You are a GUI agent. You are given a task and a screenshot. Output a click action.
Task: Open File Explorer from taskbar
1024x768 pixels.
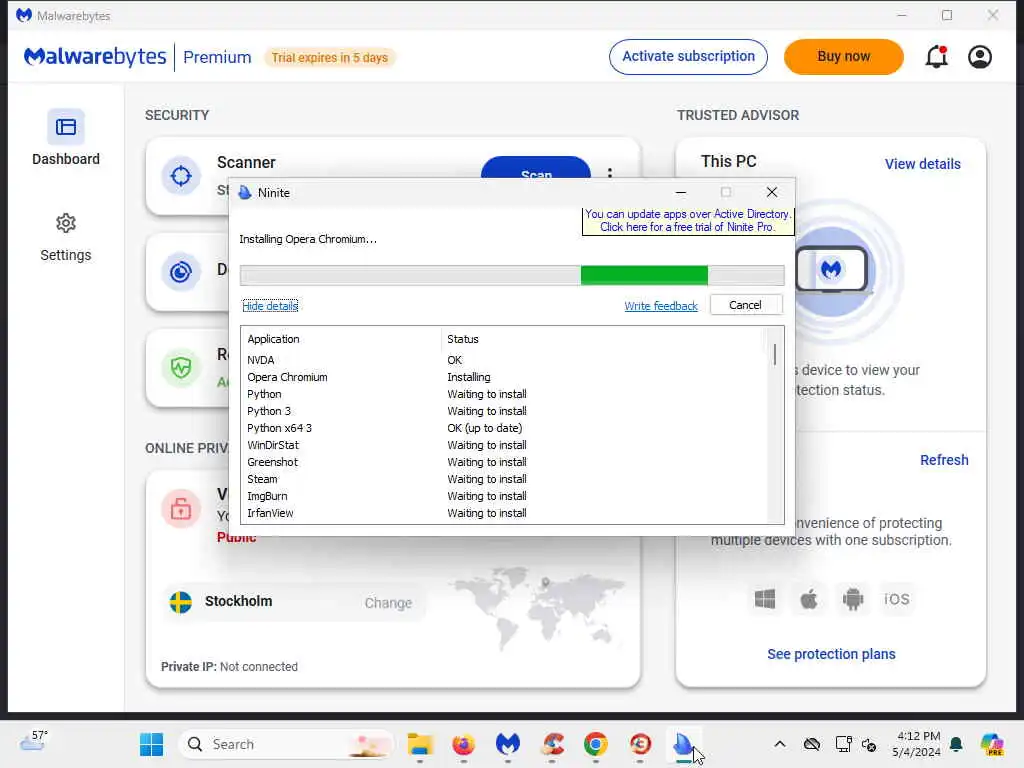tap(420, 744)
